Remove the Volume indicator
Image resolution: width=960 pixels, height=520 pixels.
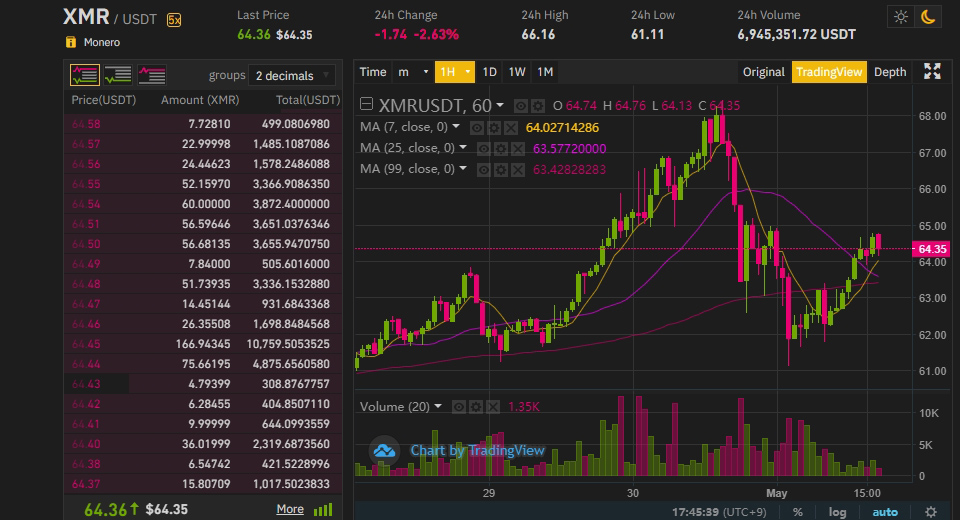pyautogui.click(x=493, y=407)
